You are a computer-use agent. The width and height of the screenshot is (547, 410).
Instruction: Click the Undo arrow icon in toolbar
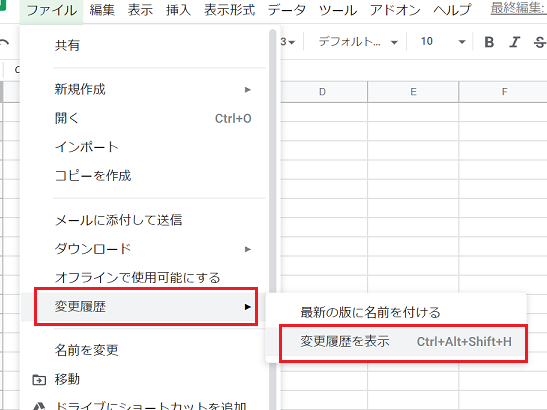click(4, 42)
